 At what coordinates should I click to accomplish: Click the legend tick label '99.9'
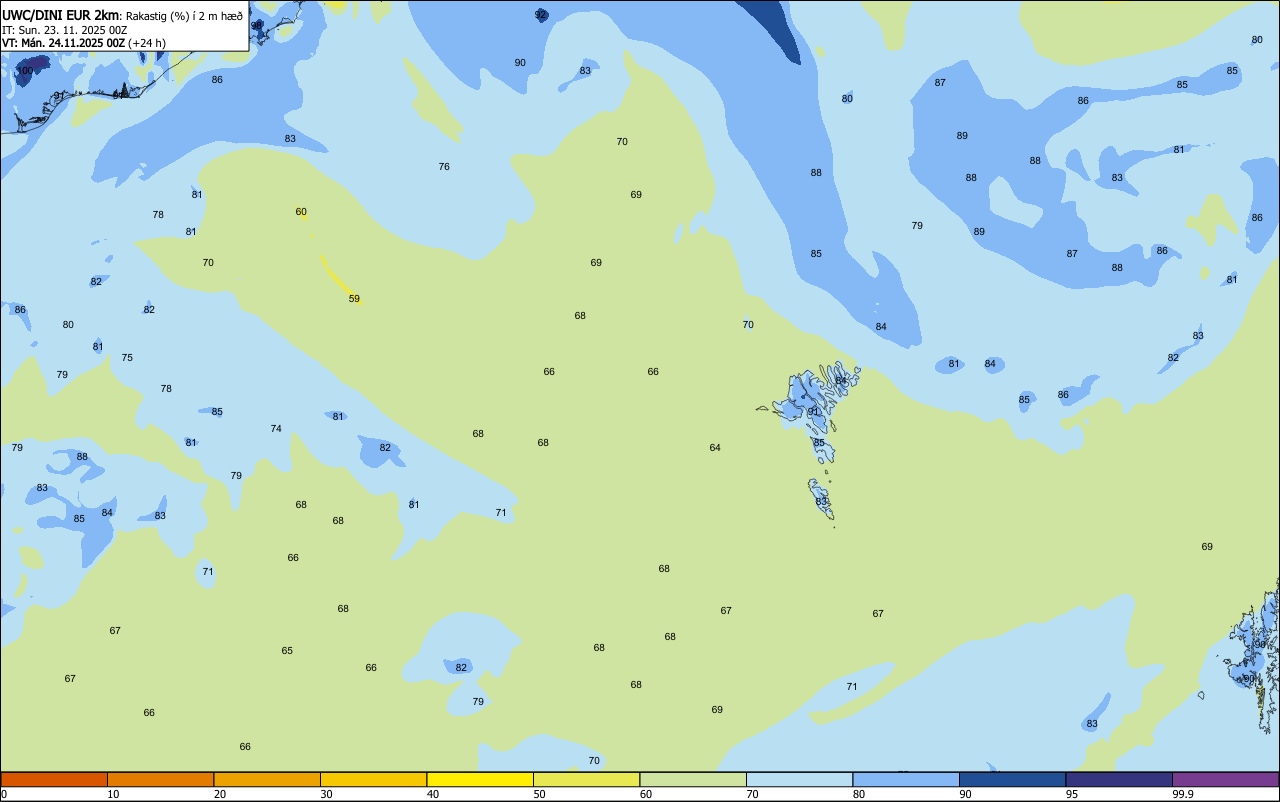[1183, 794]
